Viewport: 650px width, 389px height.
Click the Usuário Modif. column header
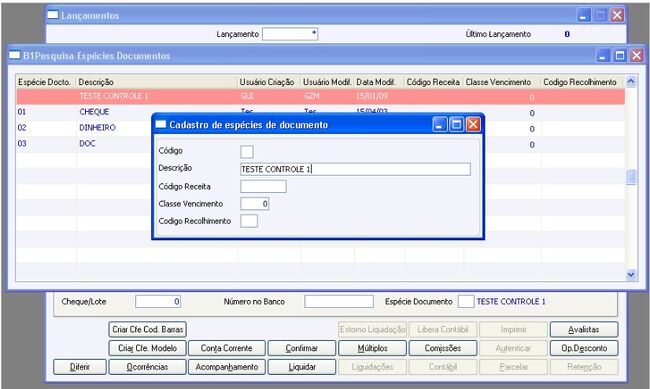click(x=327, y=82)
